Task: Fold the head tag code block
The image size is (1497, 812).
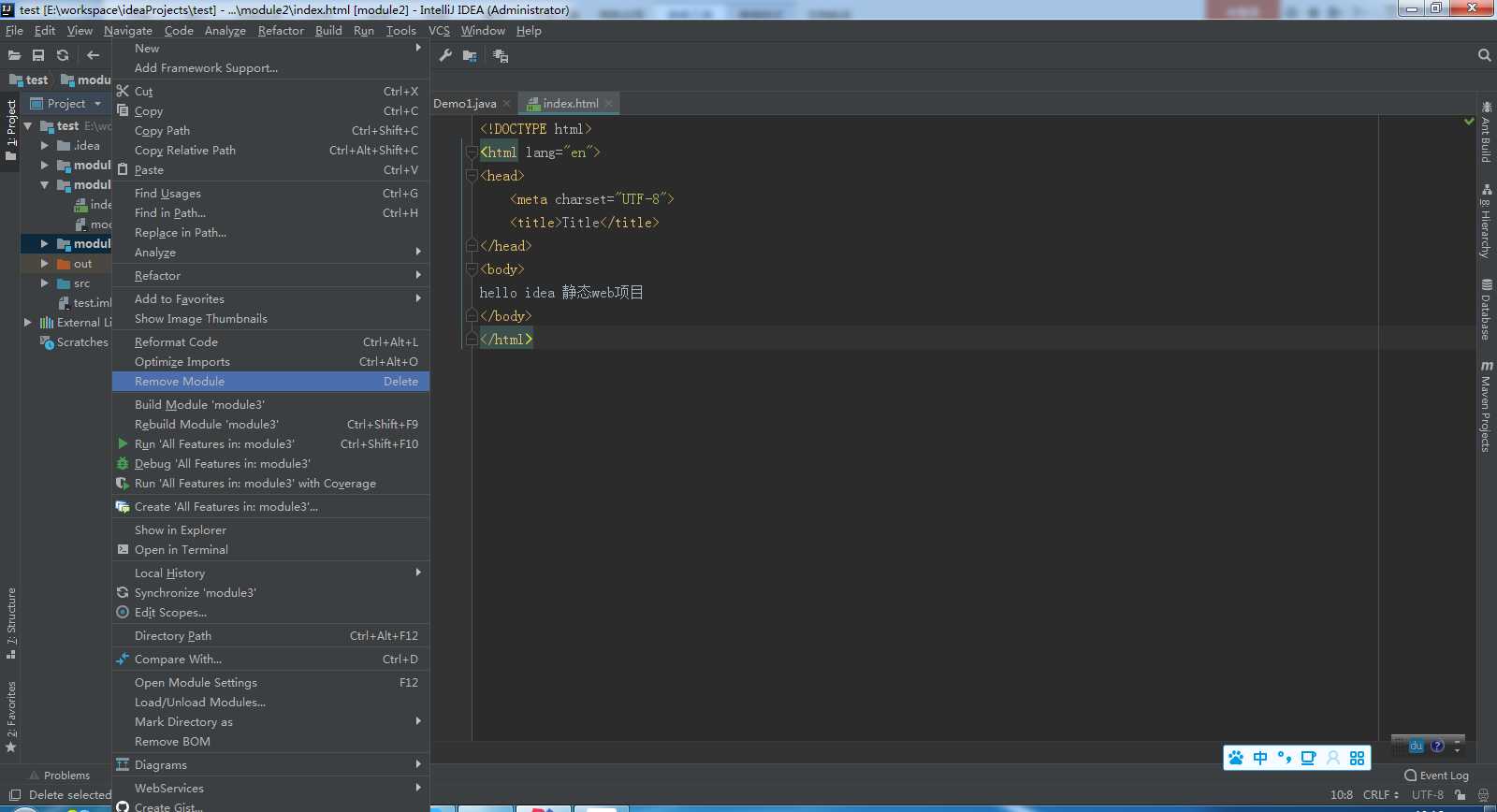Action: pos(472,176)
